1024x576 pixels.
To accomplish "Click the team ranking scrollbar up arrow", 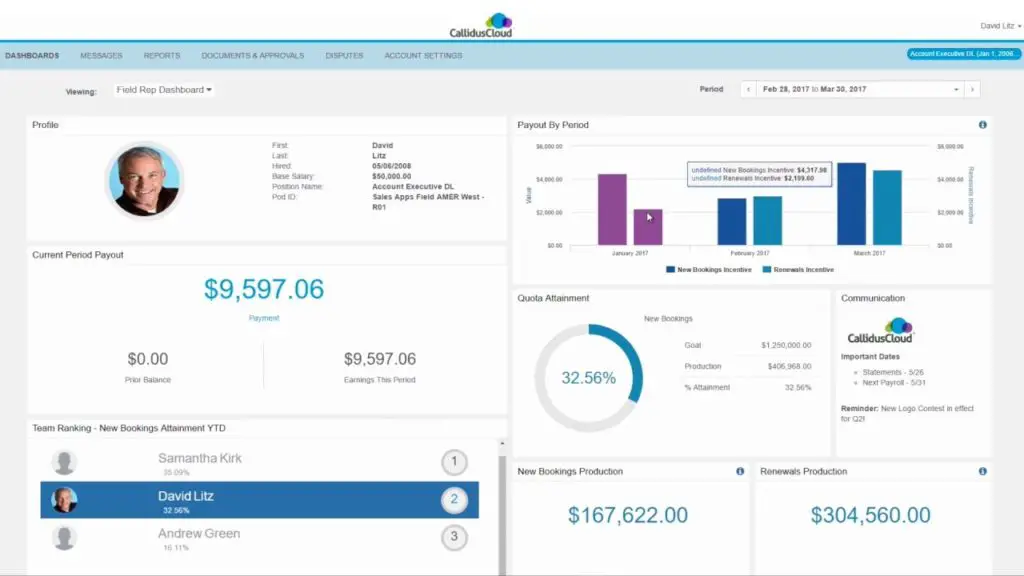I will [x=502, y=444].
